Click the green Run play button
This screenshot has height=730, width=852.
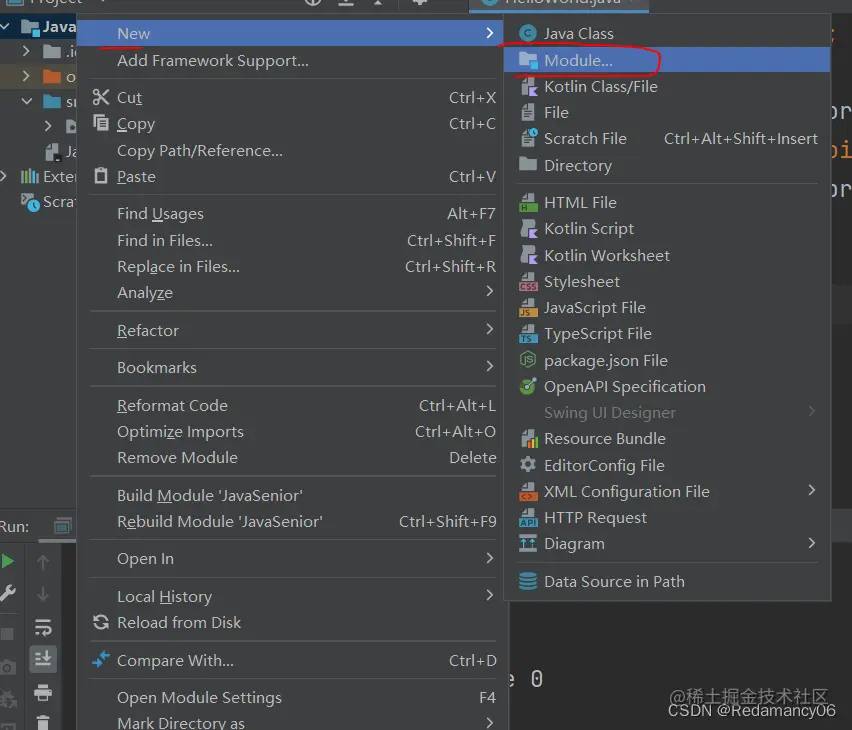(8, 561)
